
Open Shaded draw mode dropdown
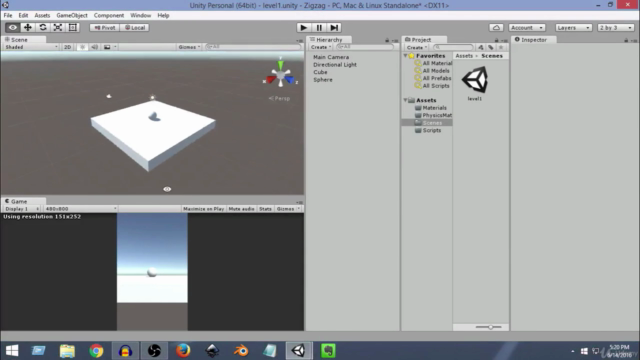(31, 47)
